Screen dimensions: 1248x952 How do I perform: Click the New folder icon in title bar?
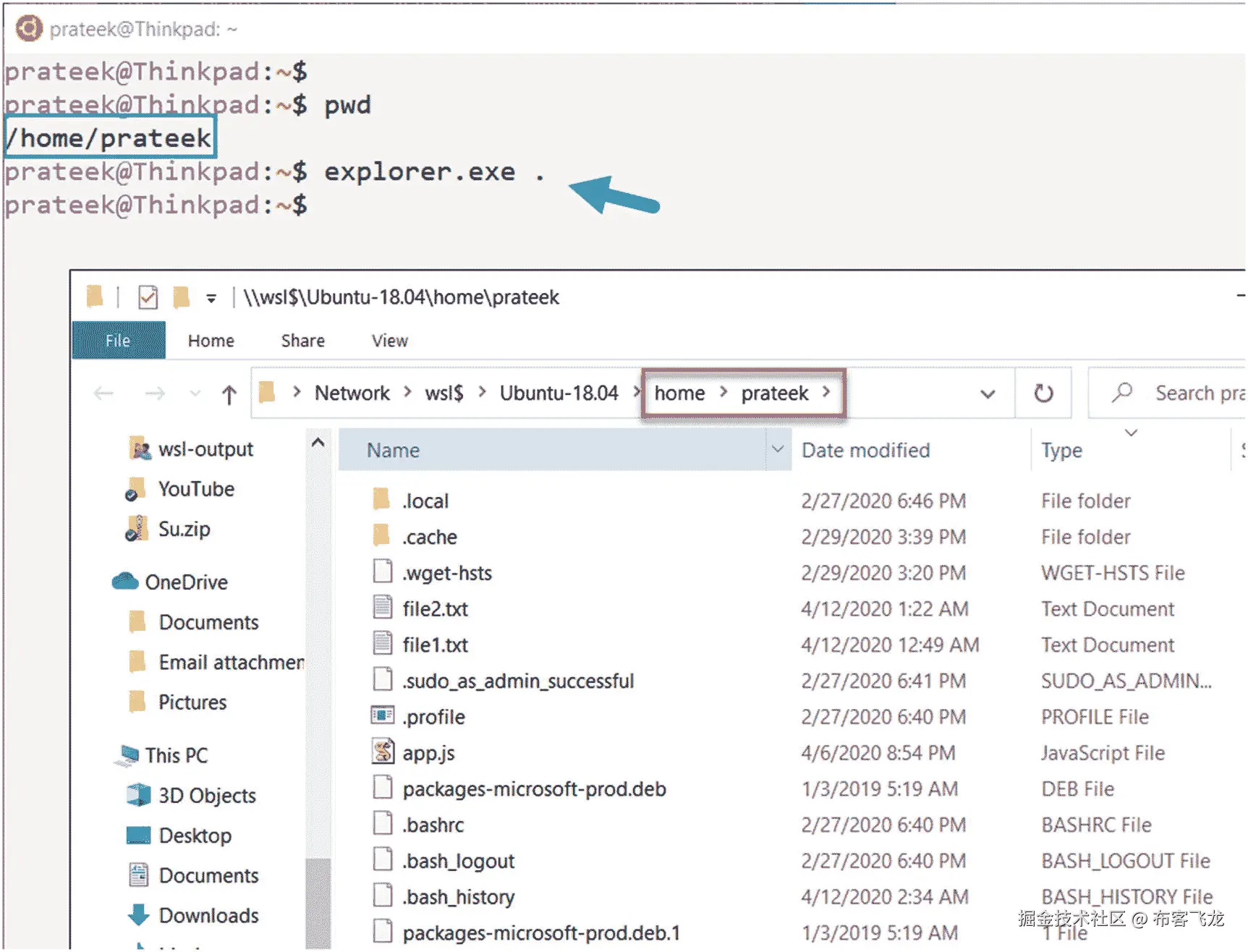(x=181, y=297)
